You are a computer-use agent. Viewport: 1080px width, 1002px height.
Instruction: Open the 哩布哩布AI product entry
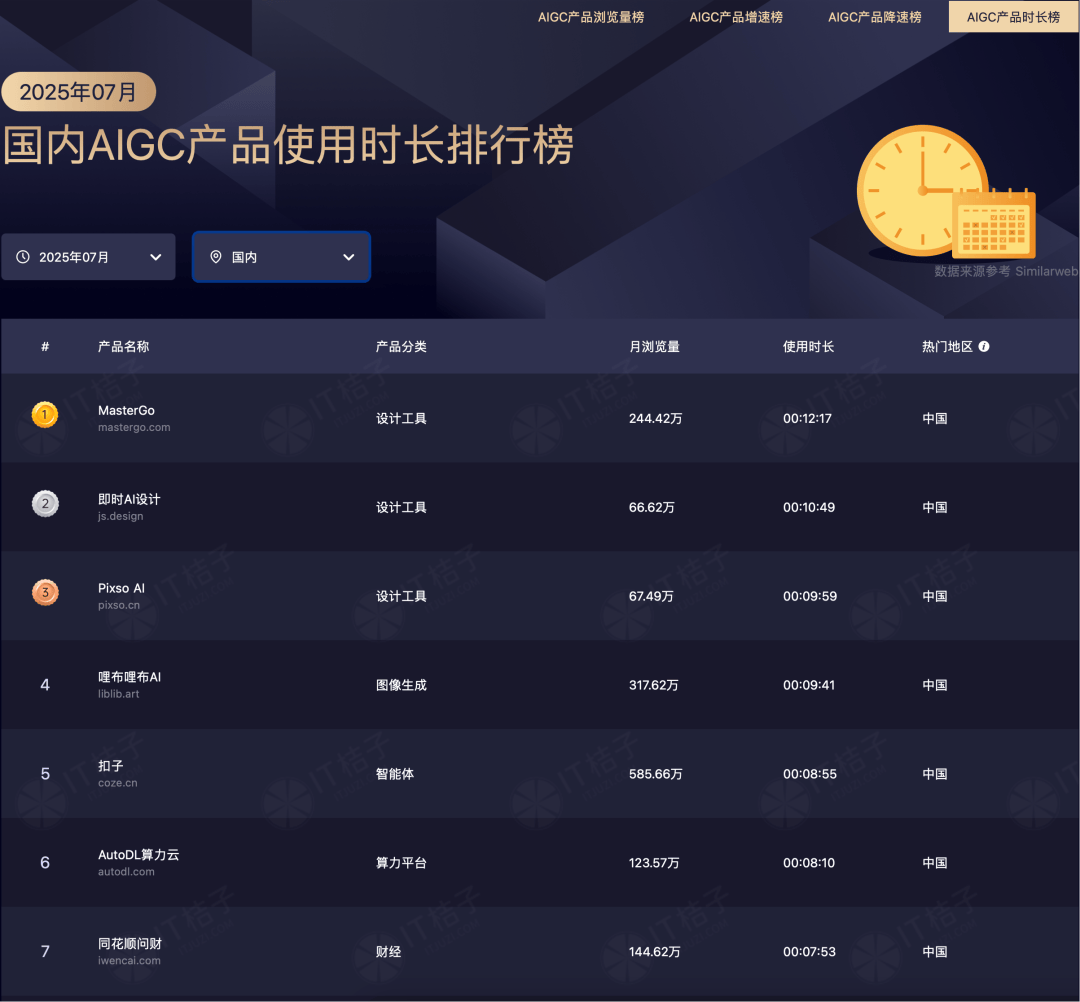click(x=129, y=678)
